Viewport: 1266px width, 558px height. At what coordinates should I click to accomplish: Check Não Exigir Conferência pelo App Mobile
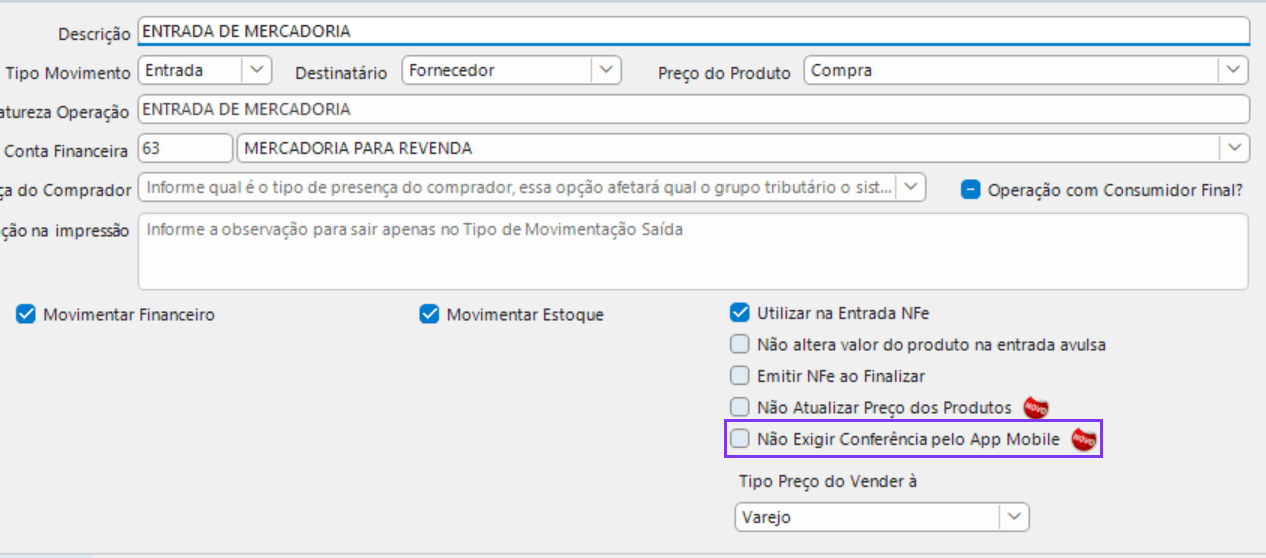739,438
